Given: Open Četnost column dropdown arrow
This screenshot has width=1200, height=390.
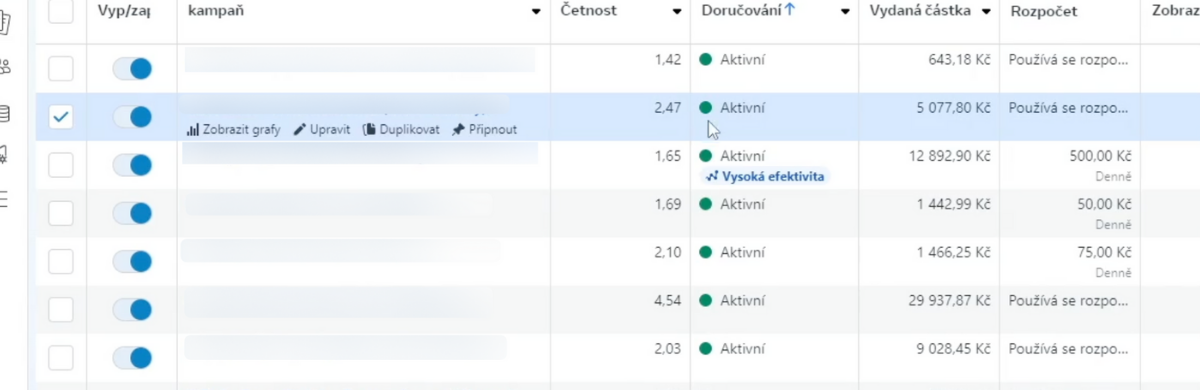Looking at the screenshot, I should click(x=677, y=12).
